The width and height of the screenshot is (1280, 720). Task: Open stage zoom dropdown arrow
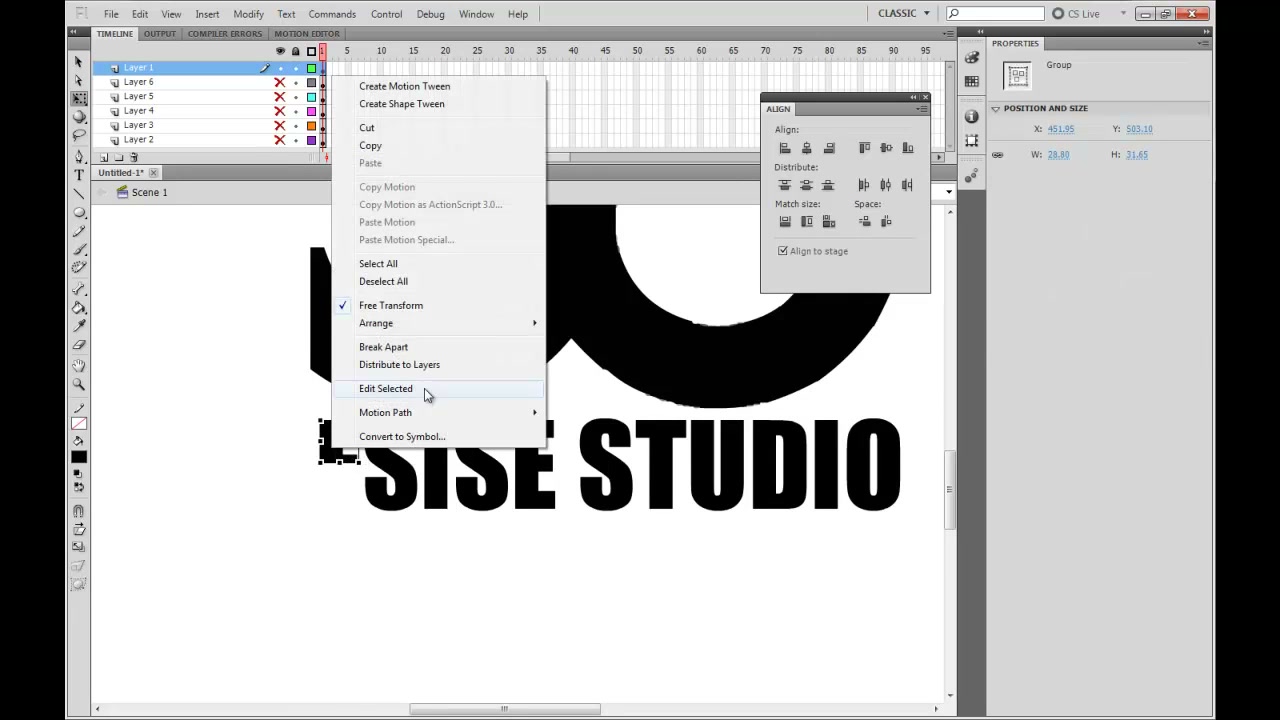948,192
